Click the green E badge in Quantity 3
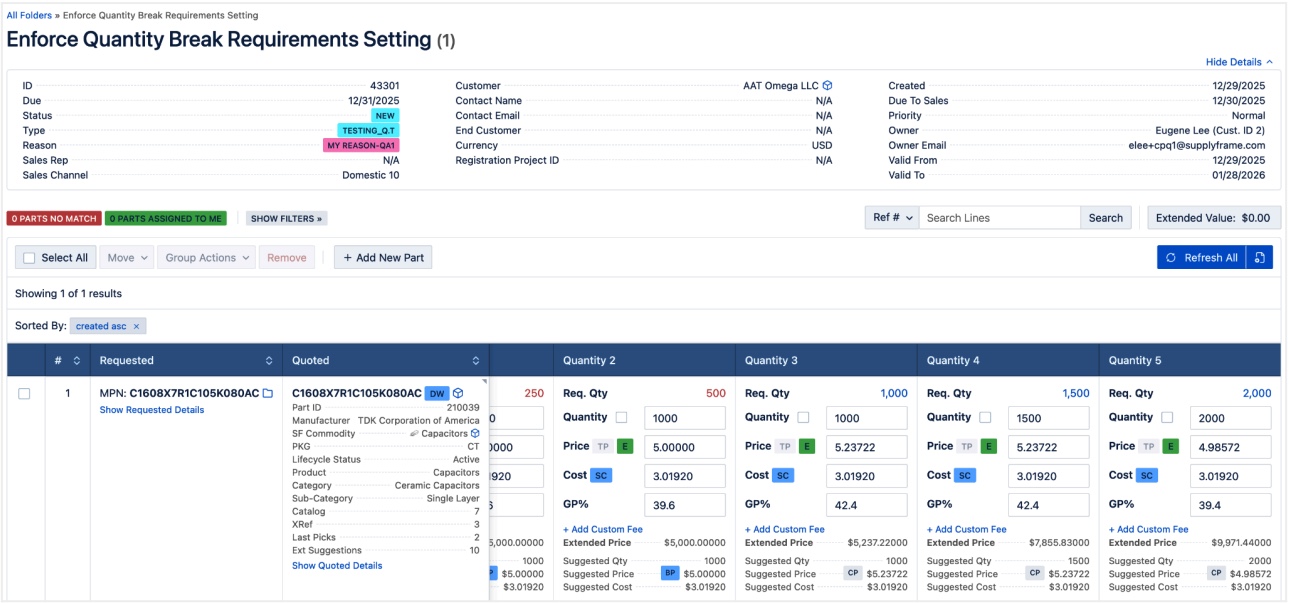 pyautogui.click(x=806, y=447)
